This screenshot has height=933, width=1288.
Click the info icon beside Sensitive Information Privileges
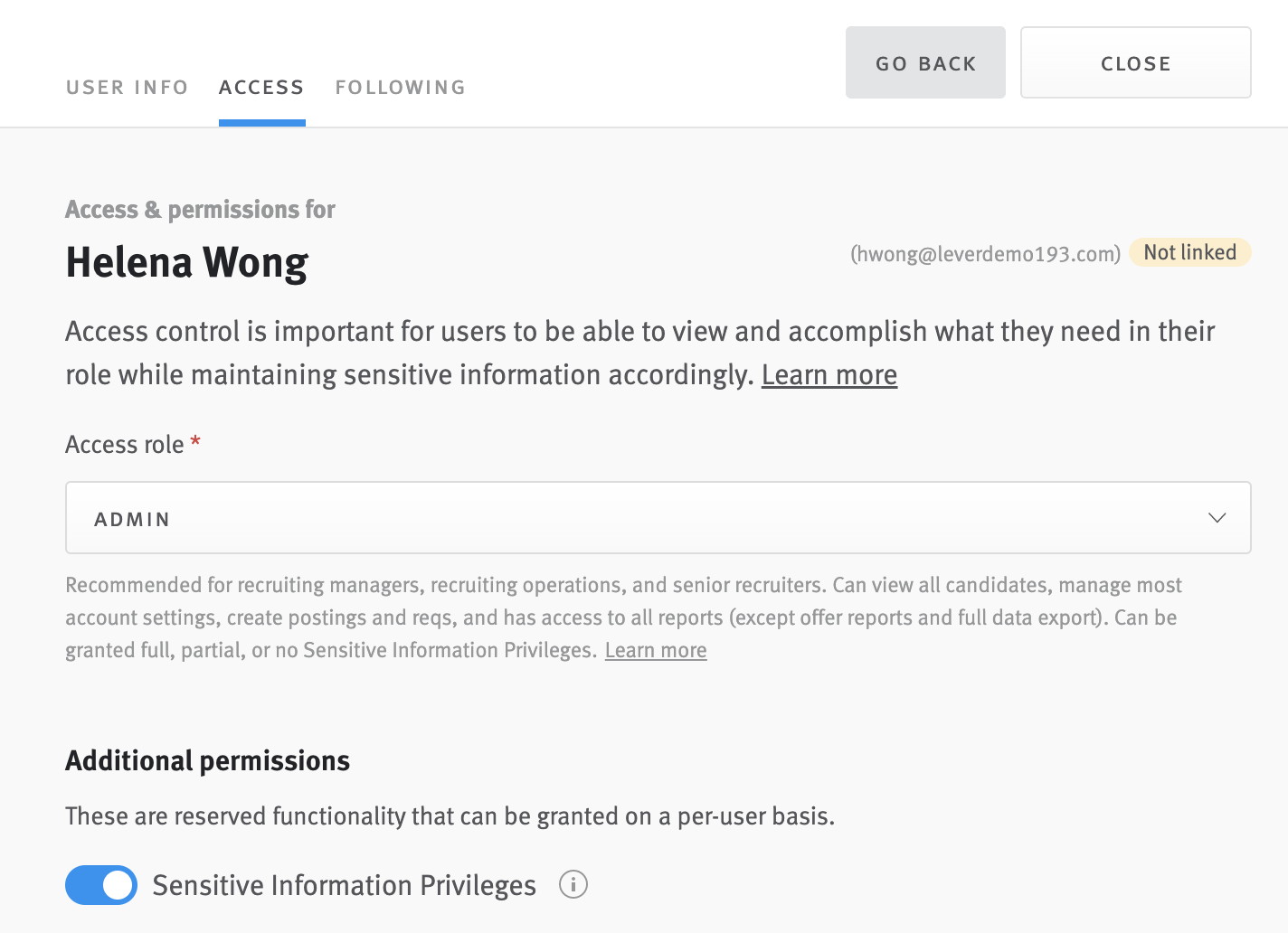pyautogui.click(x=573, y=885)
